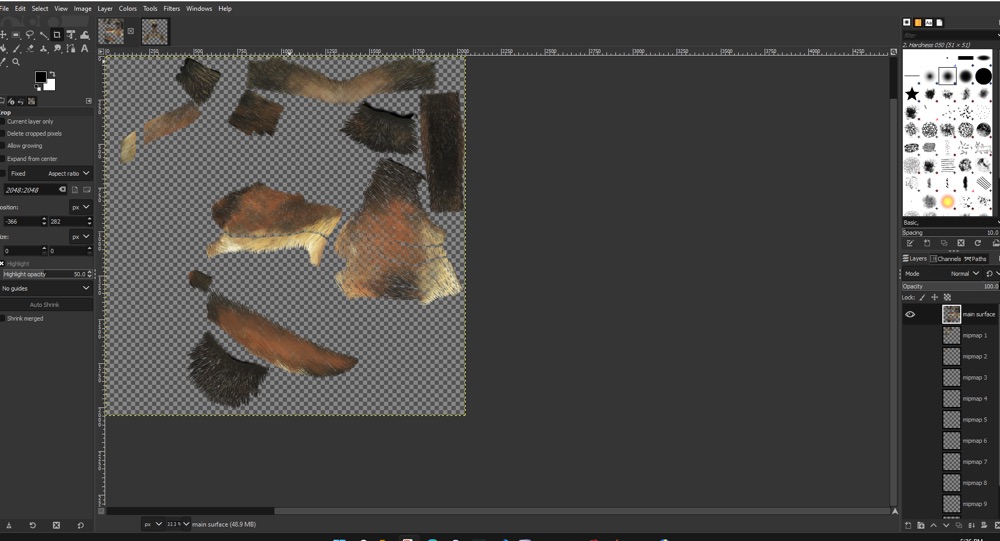Select the Rectangle Select tool
Screen dimensions: 1000x541
coord(16,34)
